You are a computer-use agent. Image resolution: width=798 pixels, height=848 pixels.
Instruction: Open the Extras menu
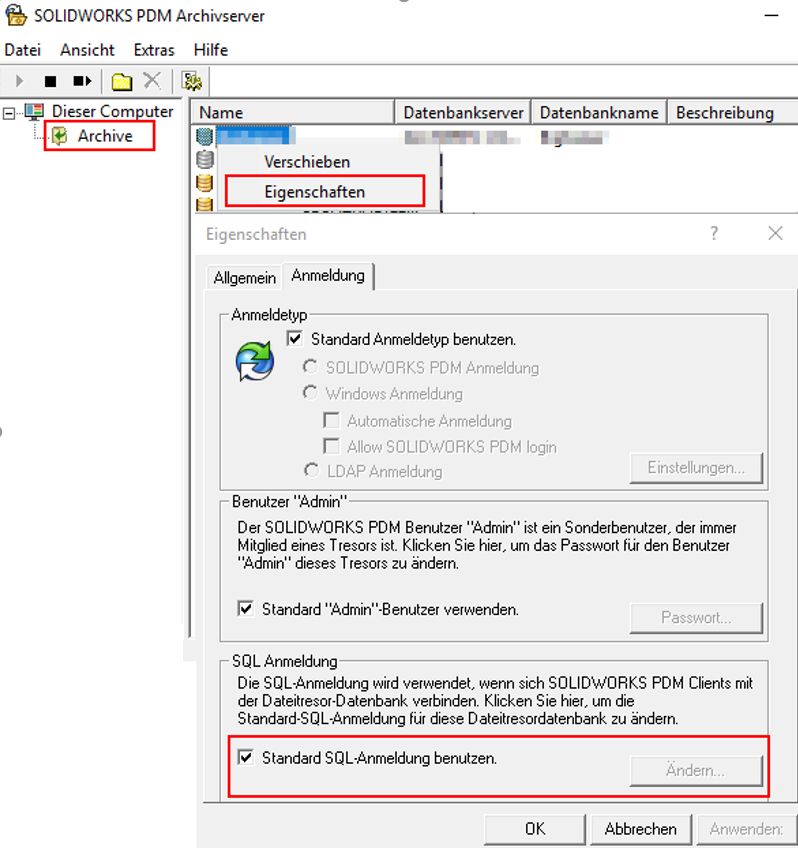154,49
